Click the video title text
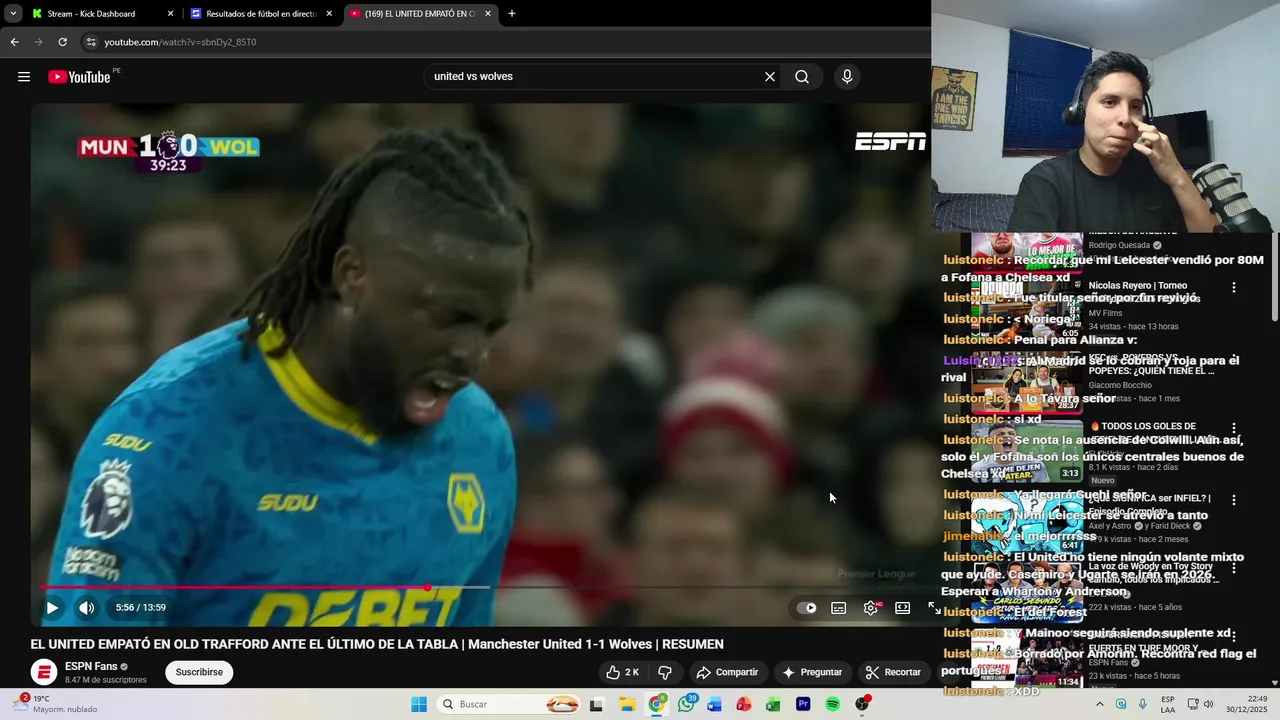Image resolution: width=1280 pixels, height=720 pixels. pos(377,644)
